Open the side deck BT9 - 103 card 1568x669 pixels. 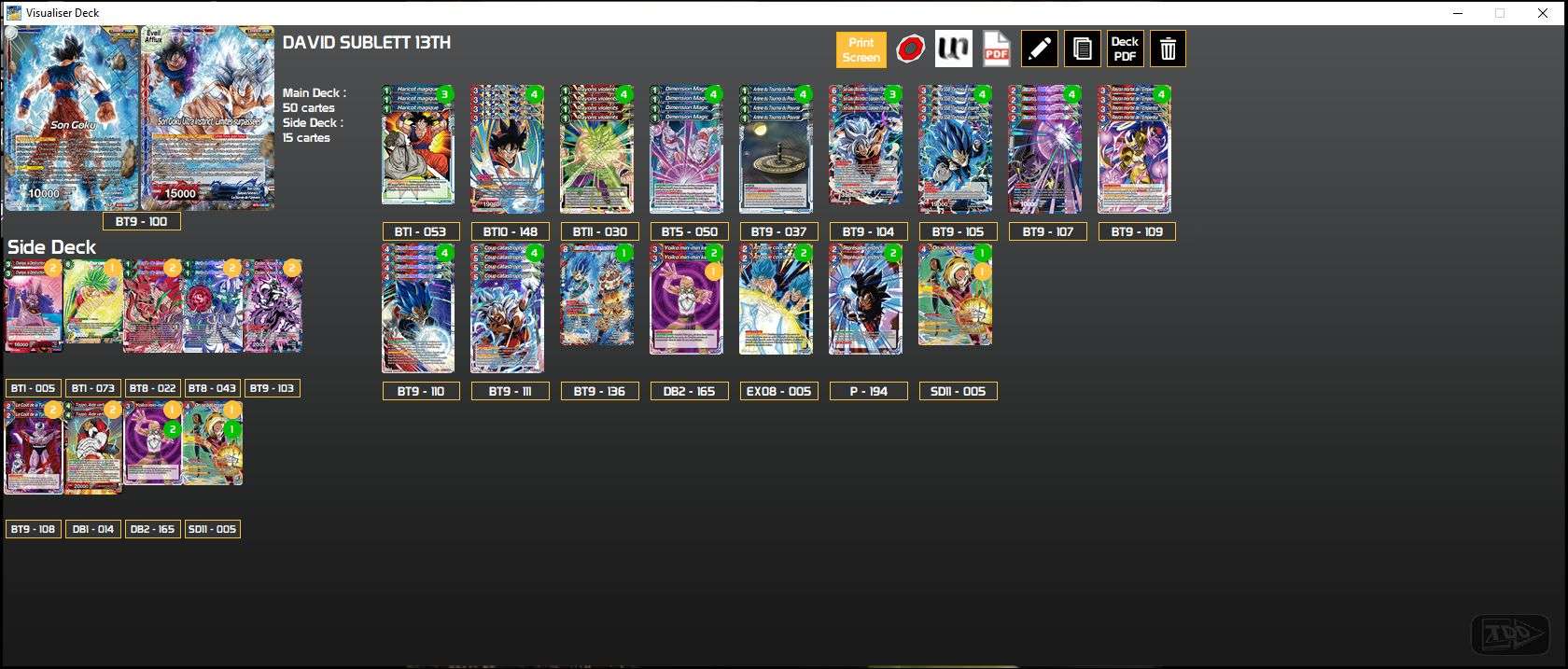click(x=273, y=306)
